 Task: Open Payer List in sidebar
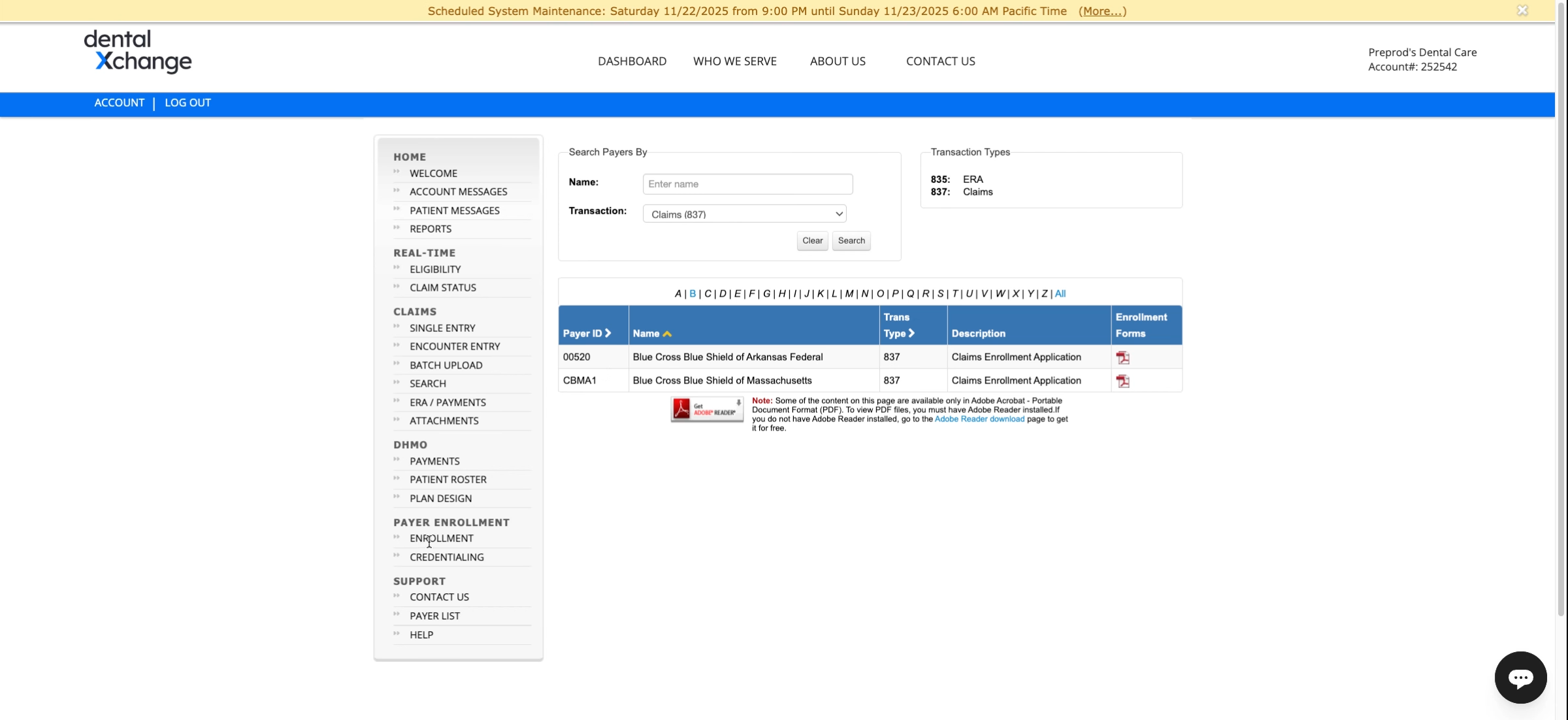(434, 616)
